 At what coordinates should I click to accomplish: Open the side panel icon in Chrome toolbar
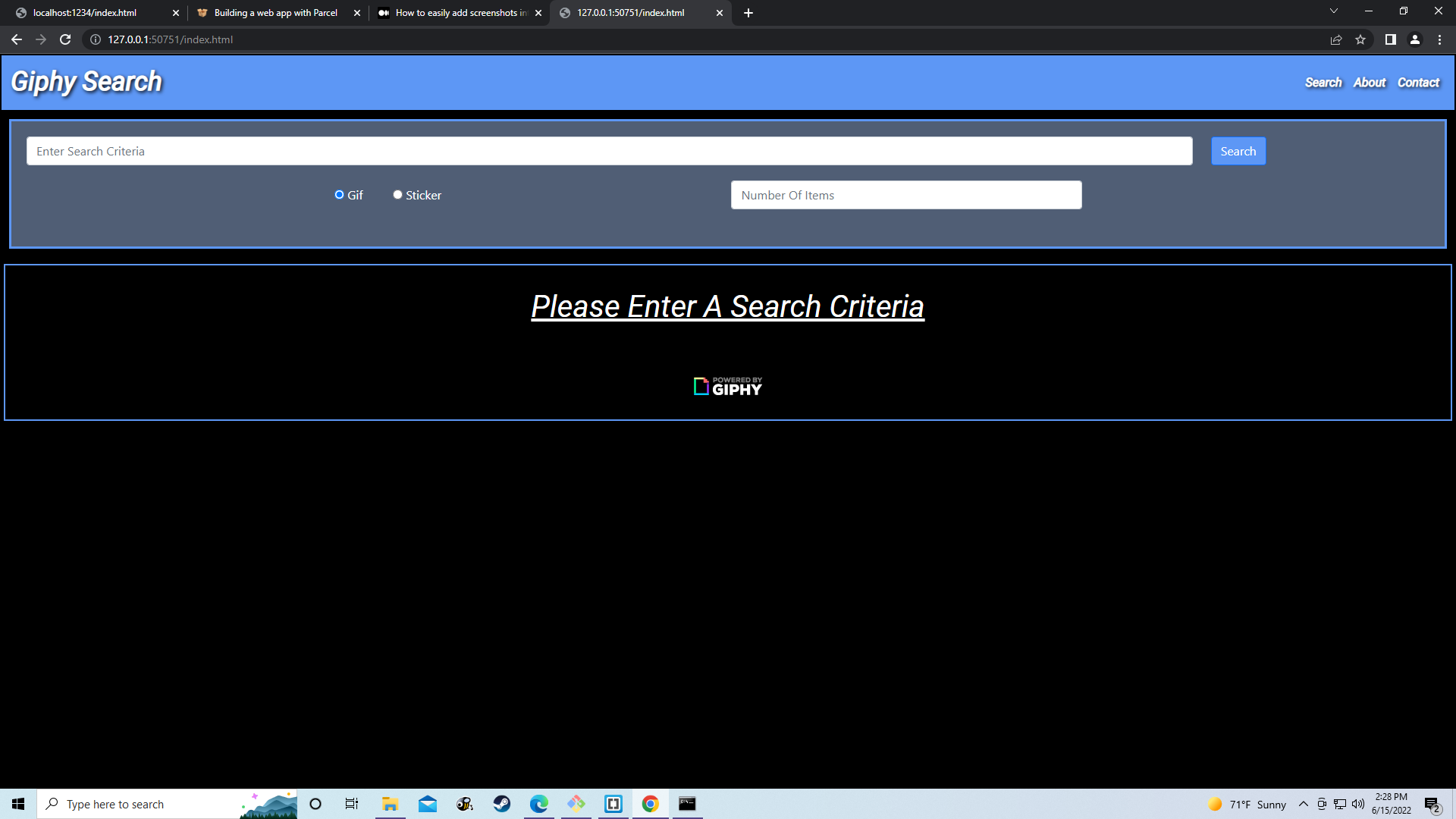point(1390,39)
